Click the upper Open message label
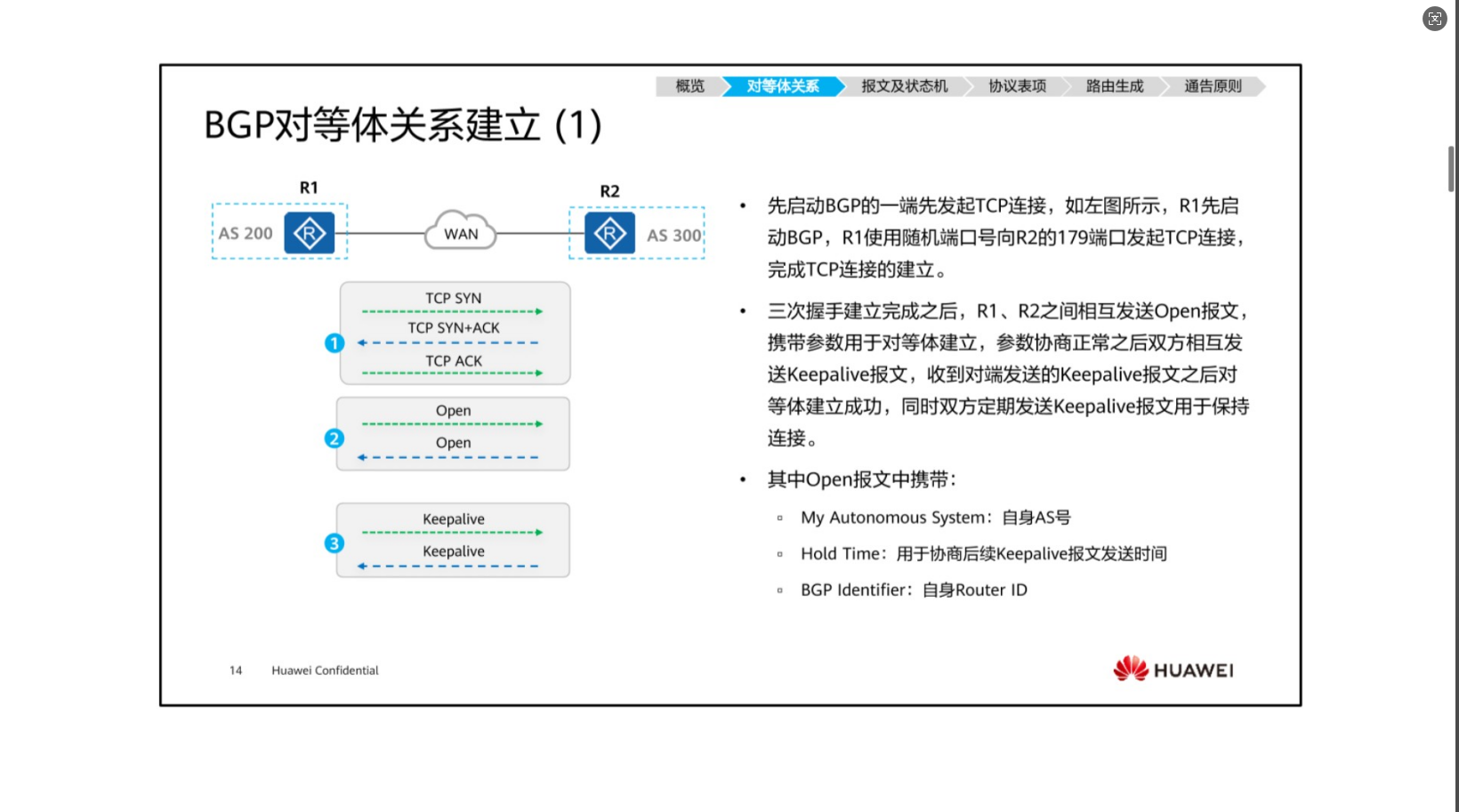Screen dimensions: 1459x812 point(453,411)
